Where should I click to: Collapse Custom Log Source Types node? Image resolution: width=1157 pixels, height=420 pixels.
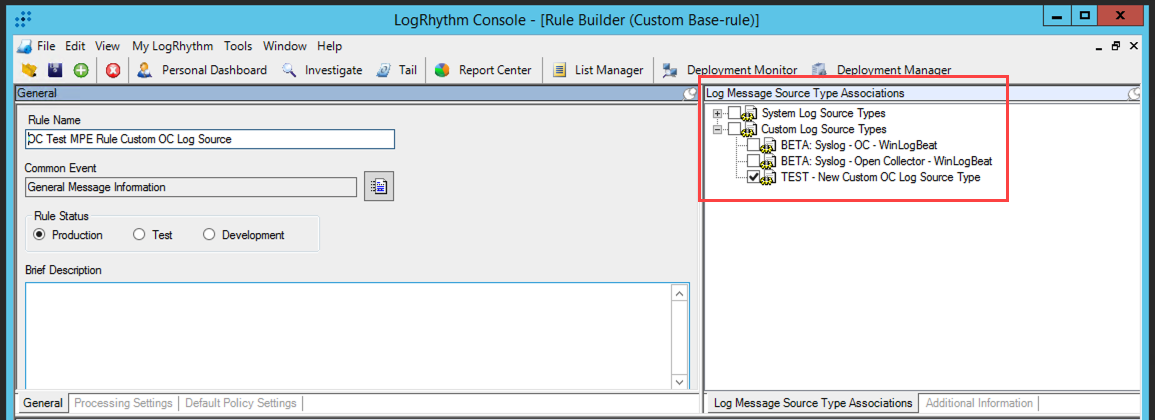click(x=717, y=129)
